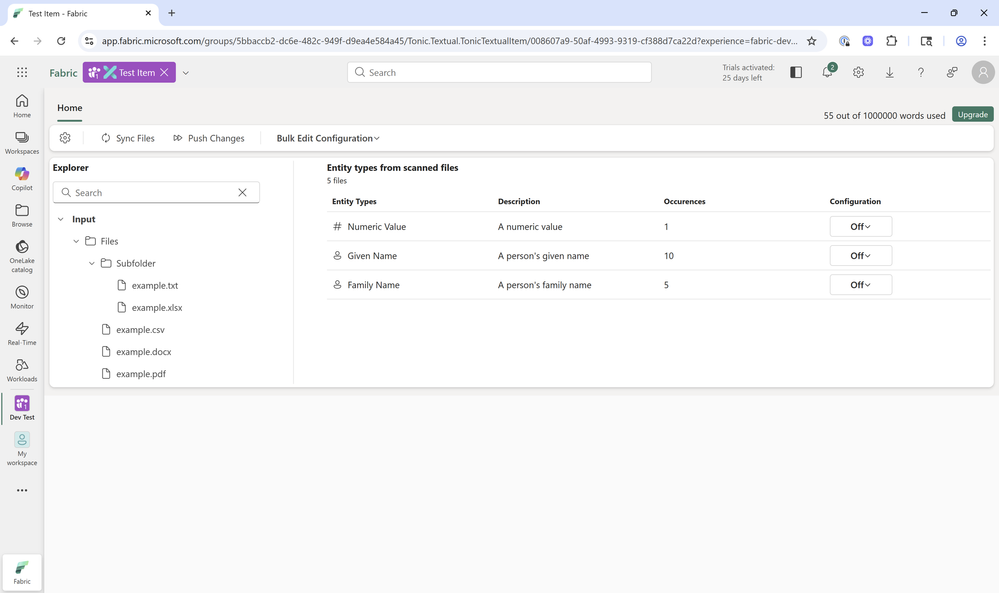Go to Home in left sidebar
This screenshot has width=999, height=593.
click(x=22, y=106)
